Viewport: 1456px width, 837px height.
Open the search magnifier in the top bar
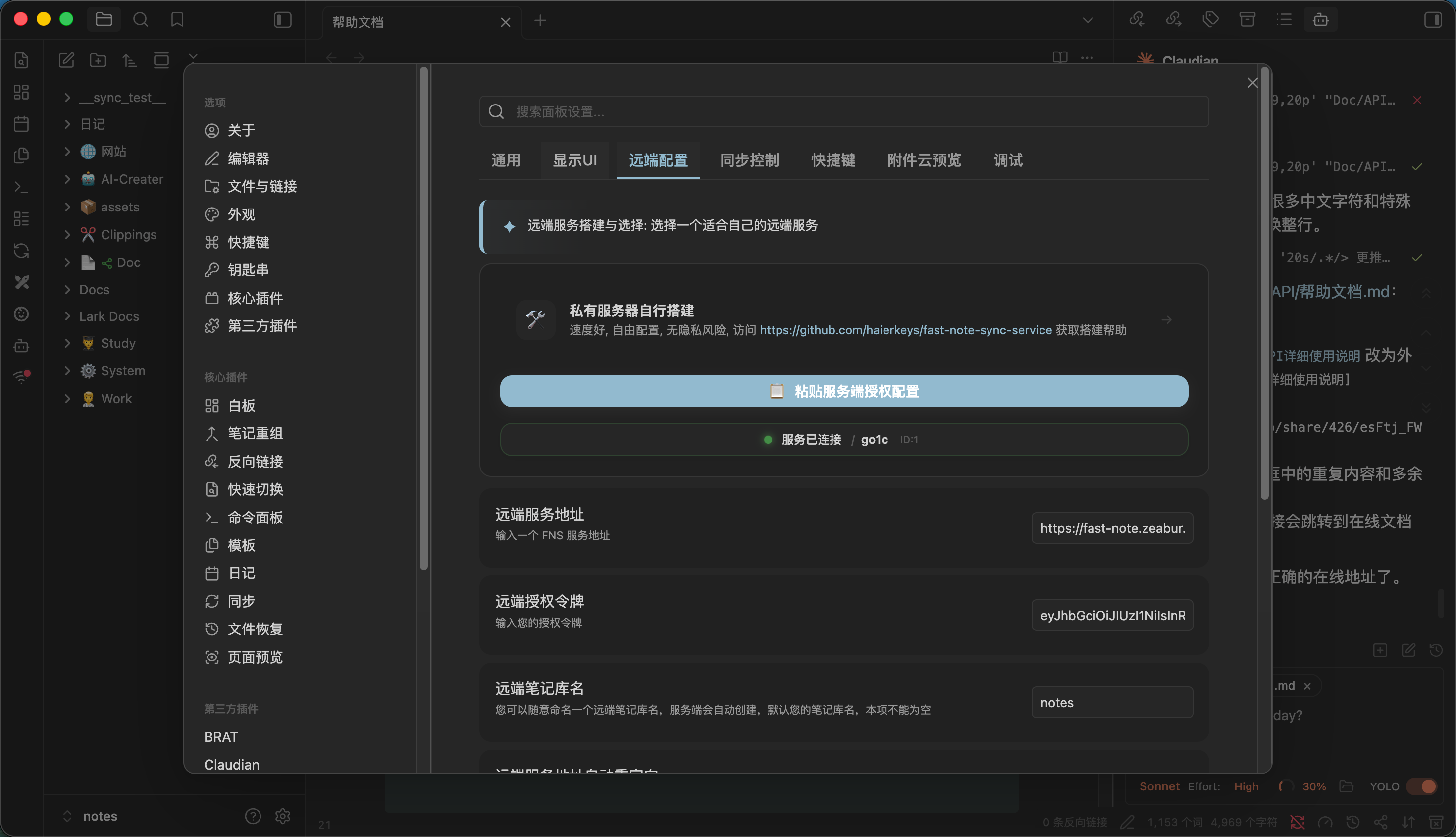point(140,19)
